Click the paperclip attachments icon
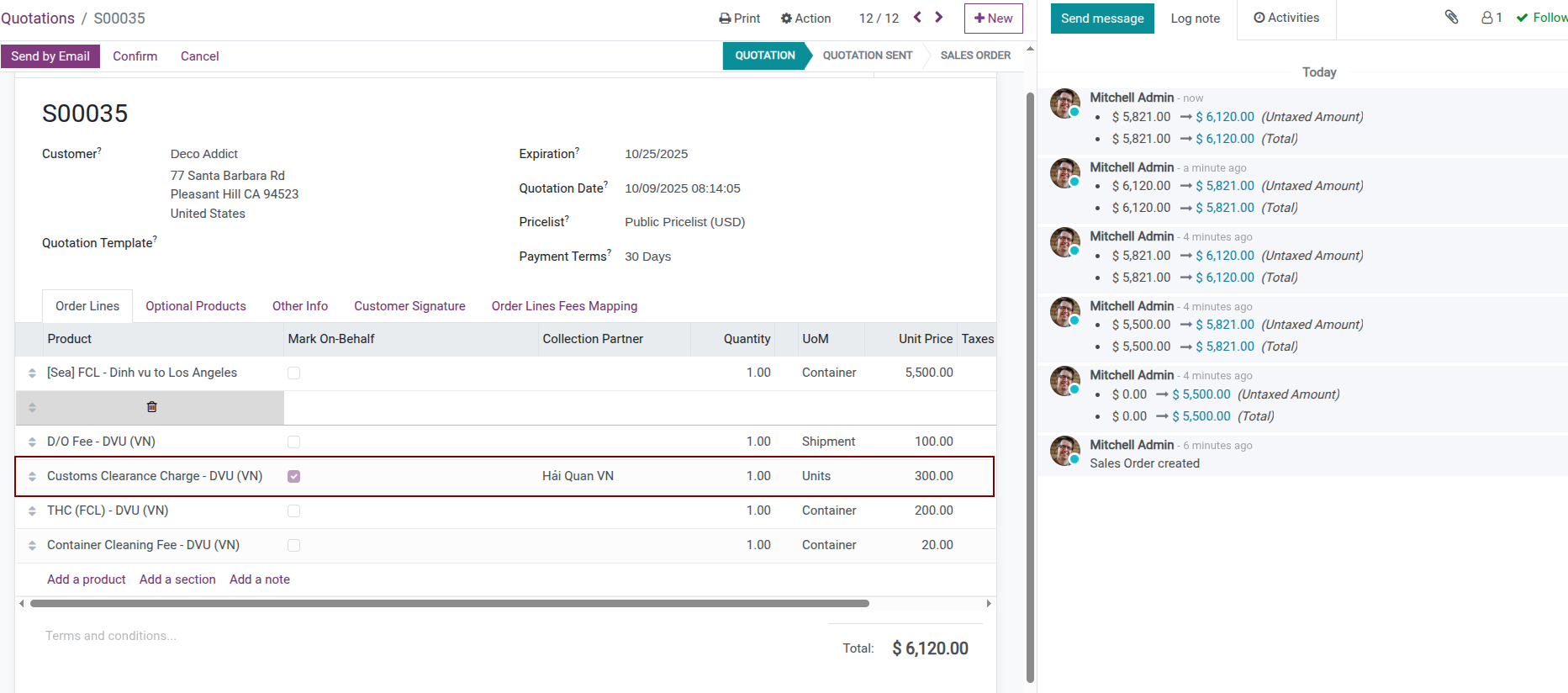The height and width of the screenshot is (693, 1568). pos(1451,17)
